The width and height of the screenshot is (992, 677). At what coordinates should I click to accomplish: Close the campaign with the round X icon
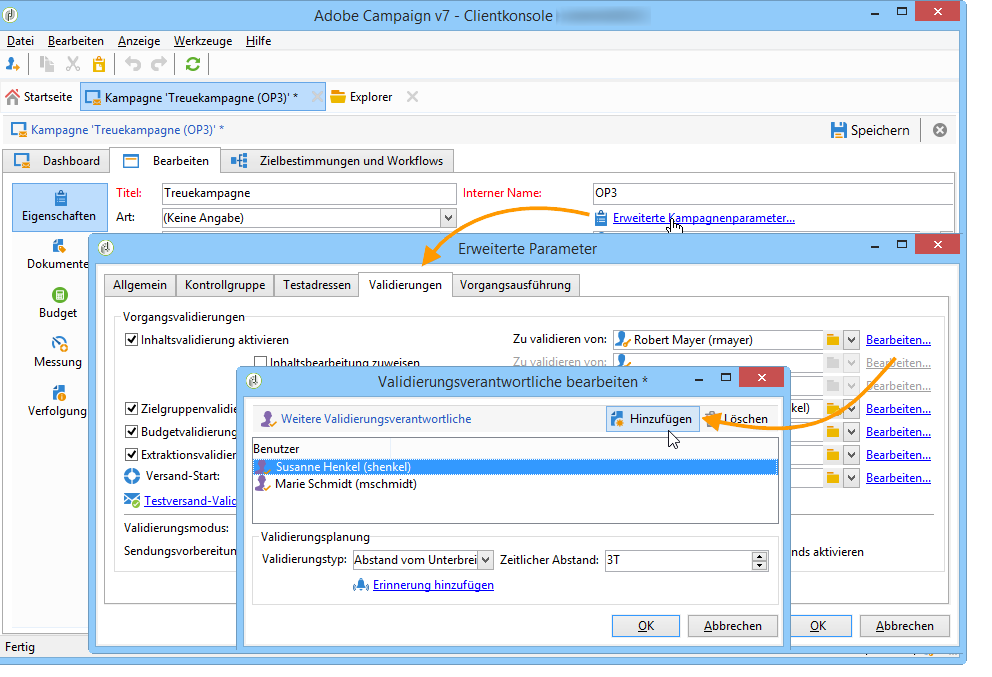tap(940, 130)
